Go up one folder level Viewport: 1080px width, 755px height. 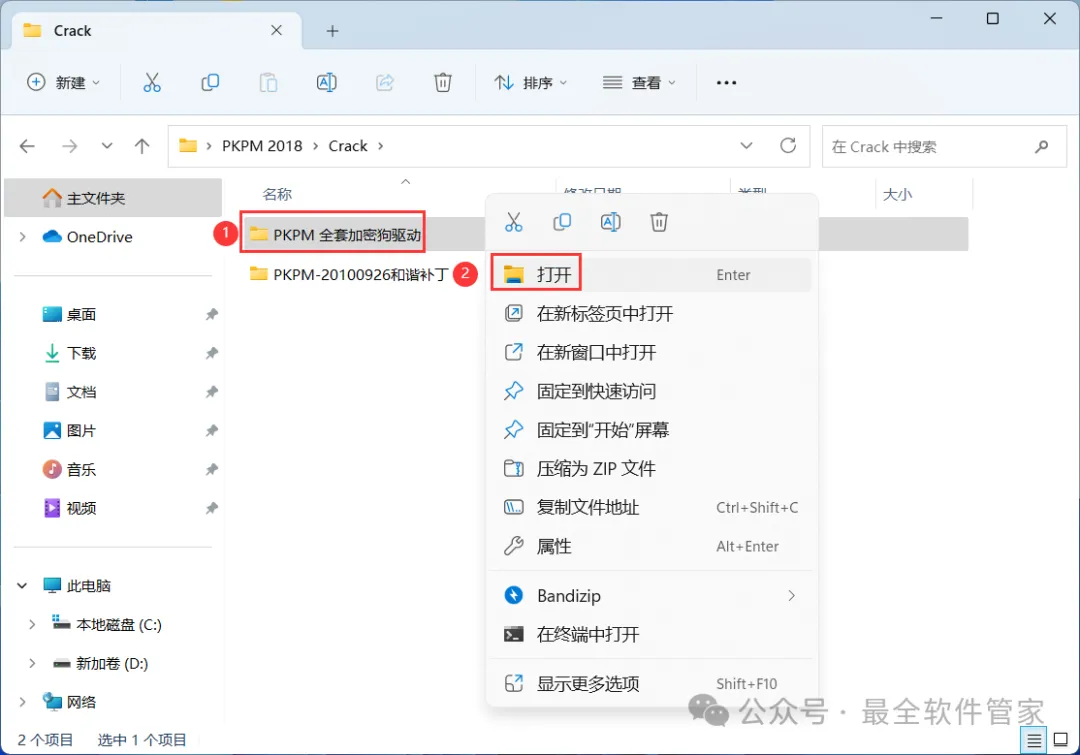[142, 146]
